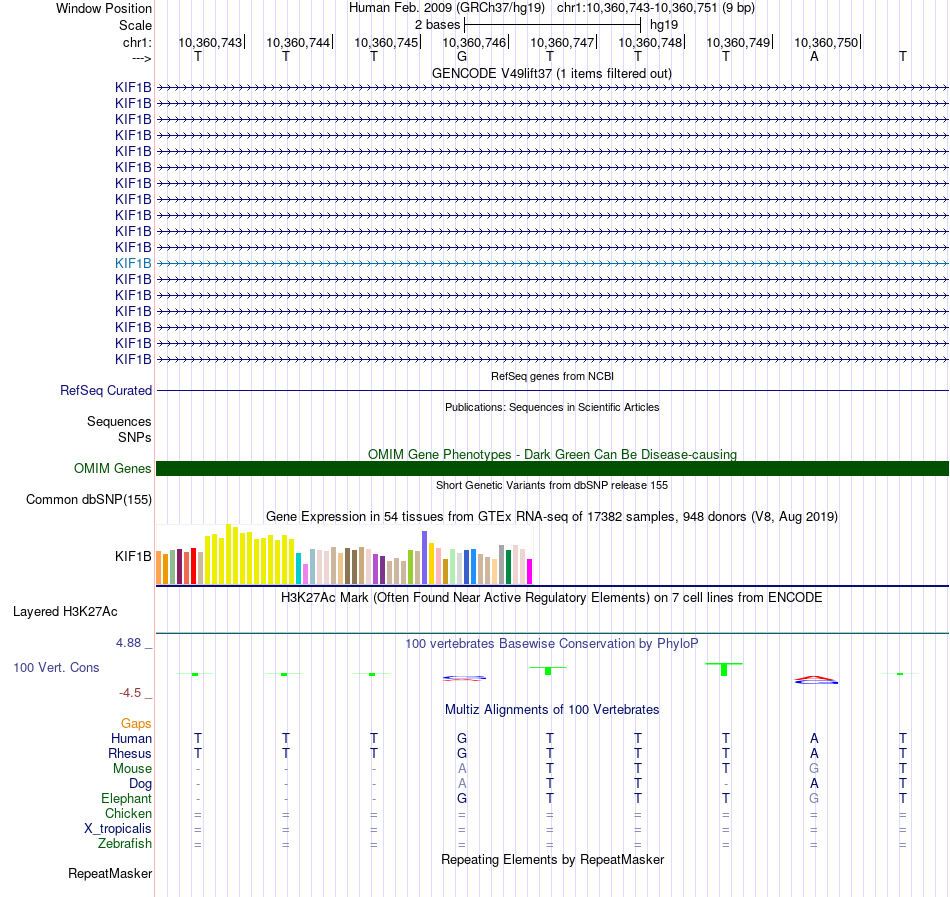This screenshot has width=950, height=897.
Task: Click the '2 bases' scale text
Action: click(x=437, y=25)
